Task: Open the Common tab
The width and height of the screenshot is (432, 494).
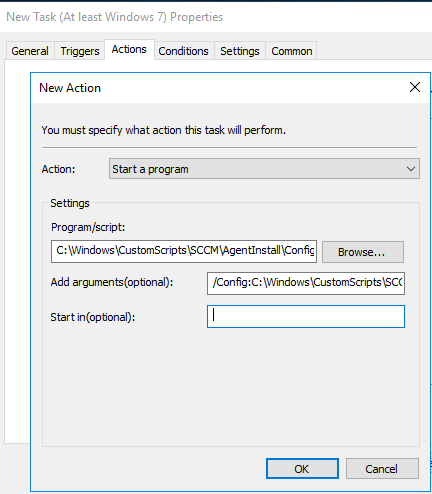Action: (x=292, y=51)
